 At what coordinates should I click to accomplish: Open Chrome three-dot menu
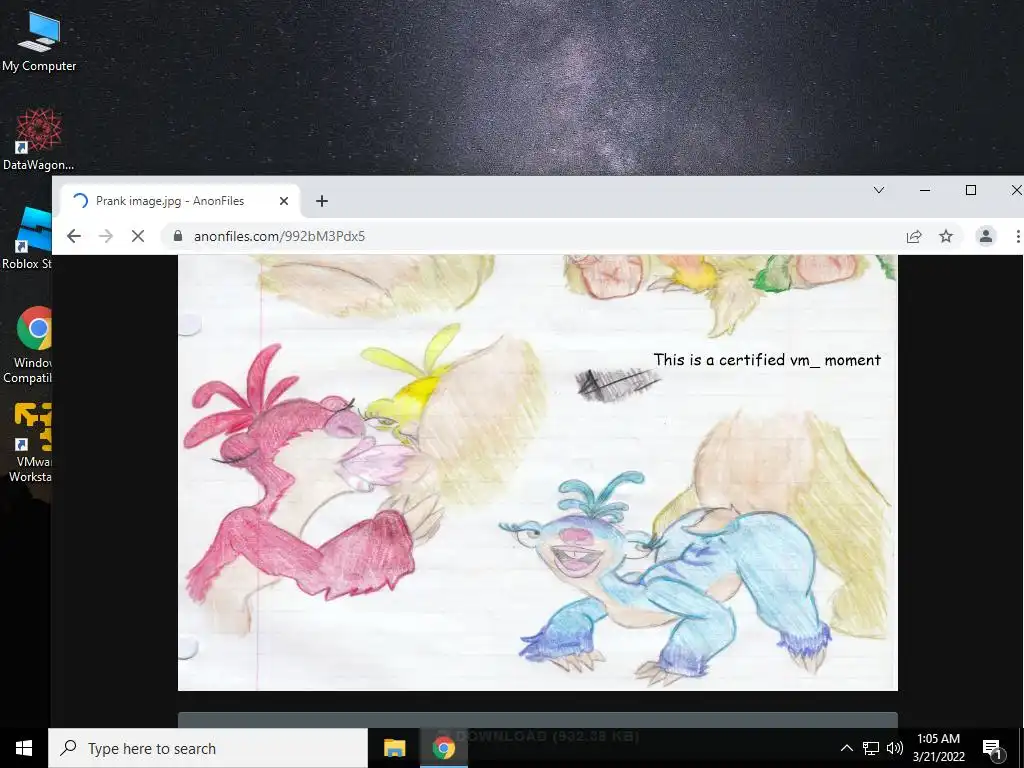click(1017, 236)
